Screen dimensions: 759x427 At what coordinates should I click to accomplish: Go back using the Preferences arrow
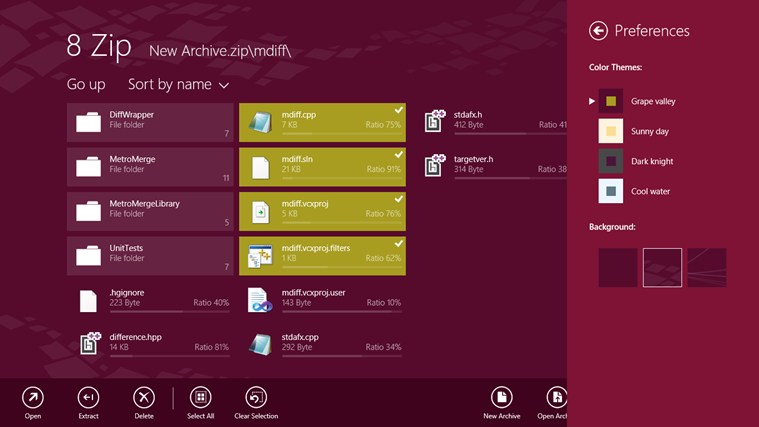(x=598, y=31)
